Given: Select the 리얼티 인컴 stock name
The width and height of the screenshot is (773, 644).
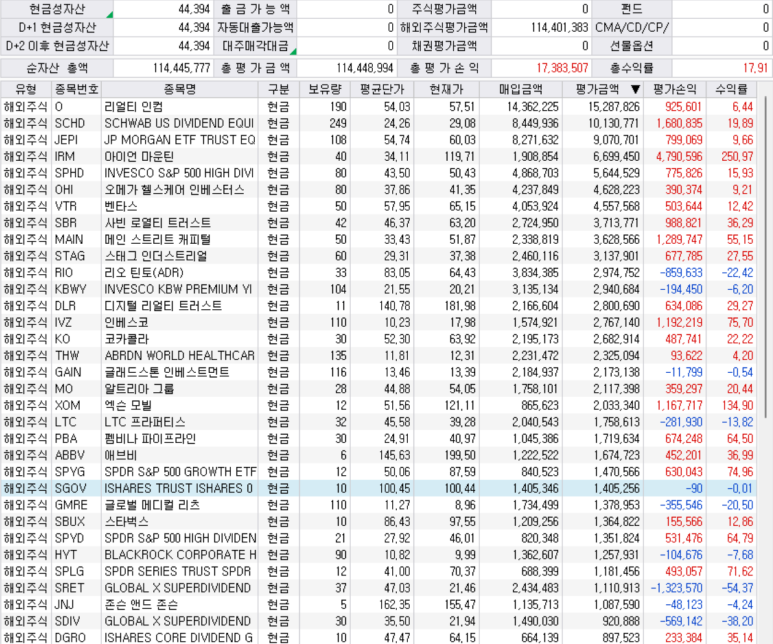Looking at the screenshot, I should click(134, 107).
